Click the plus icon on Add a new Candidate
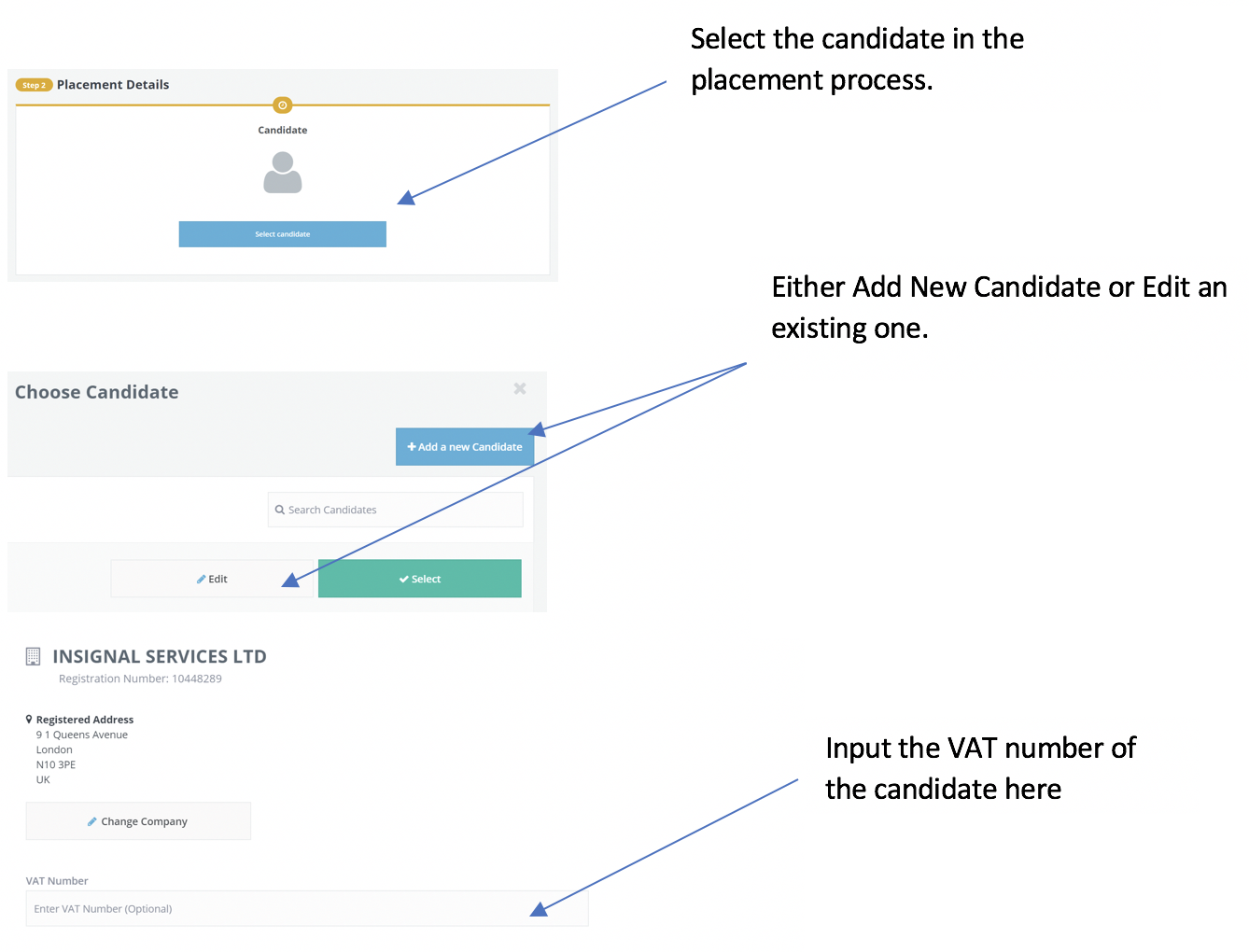This screenshot has width=1249, height=952. 412,447
